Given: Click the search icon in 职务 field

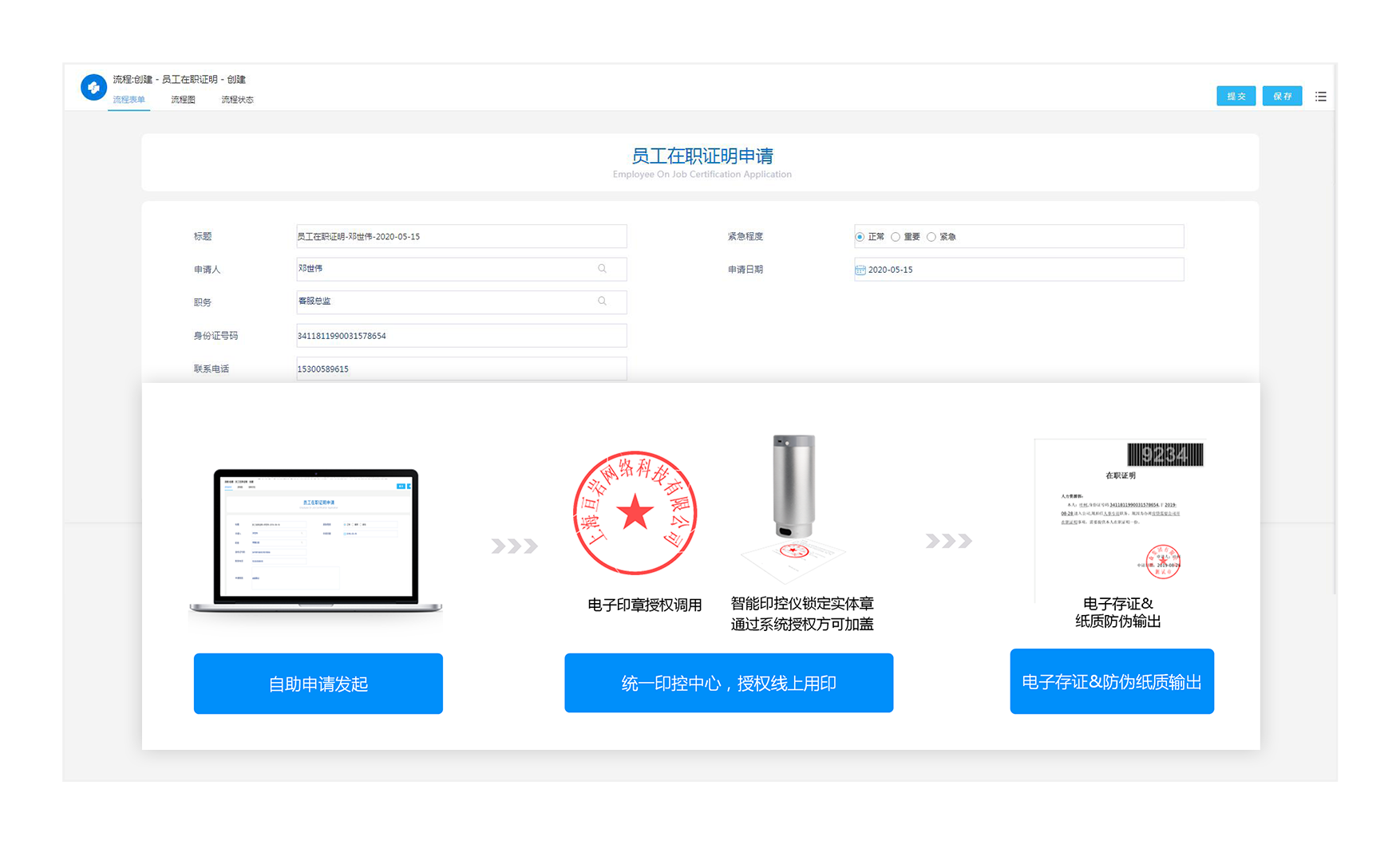Looking at the screenshot, I should (x=603, y=302).
